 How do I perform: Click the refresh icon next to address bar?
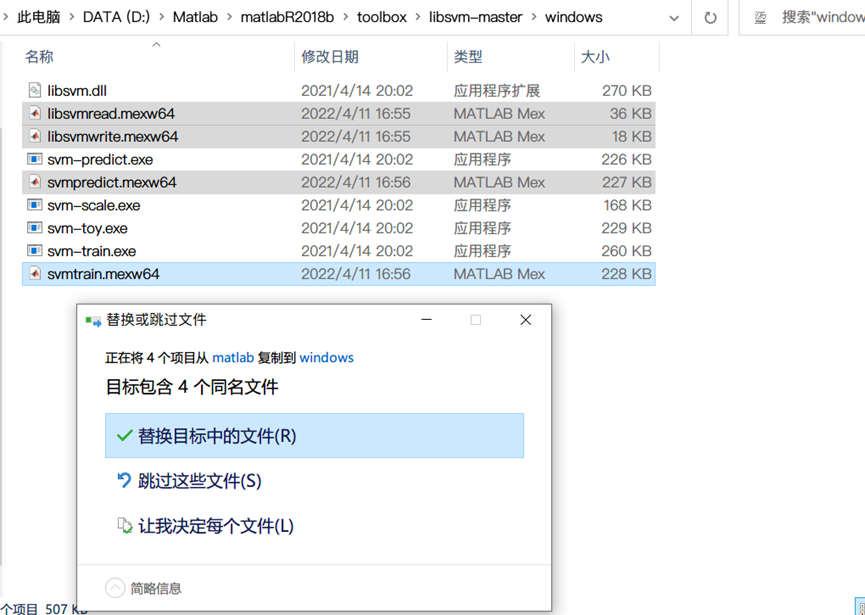tap(710, 17)
